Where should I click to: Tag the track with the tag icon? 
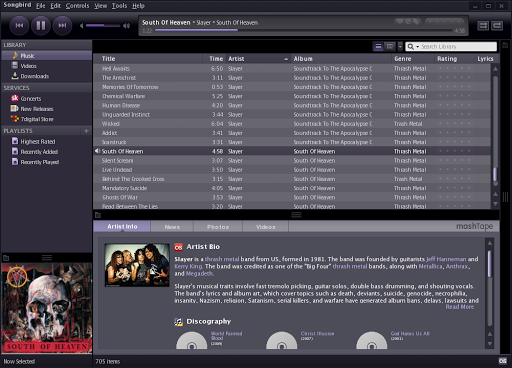(x=416, y=22)
